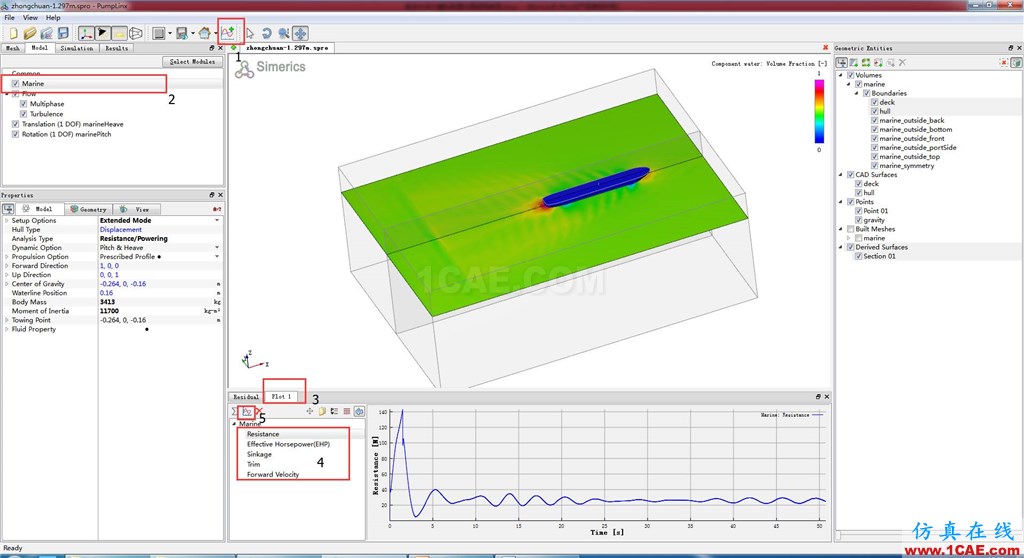Screen dimensions: 1024x558
Task: Collapse the Derived Surfaces tree node
Action: [x=841, y=247]
